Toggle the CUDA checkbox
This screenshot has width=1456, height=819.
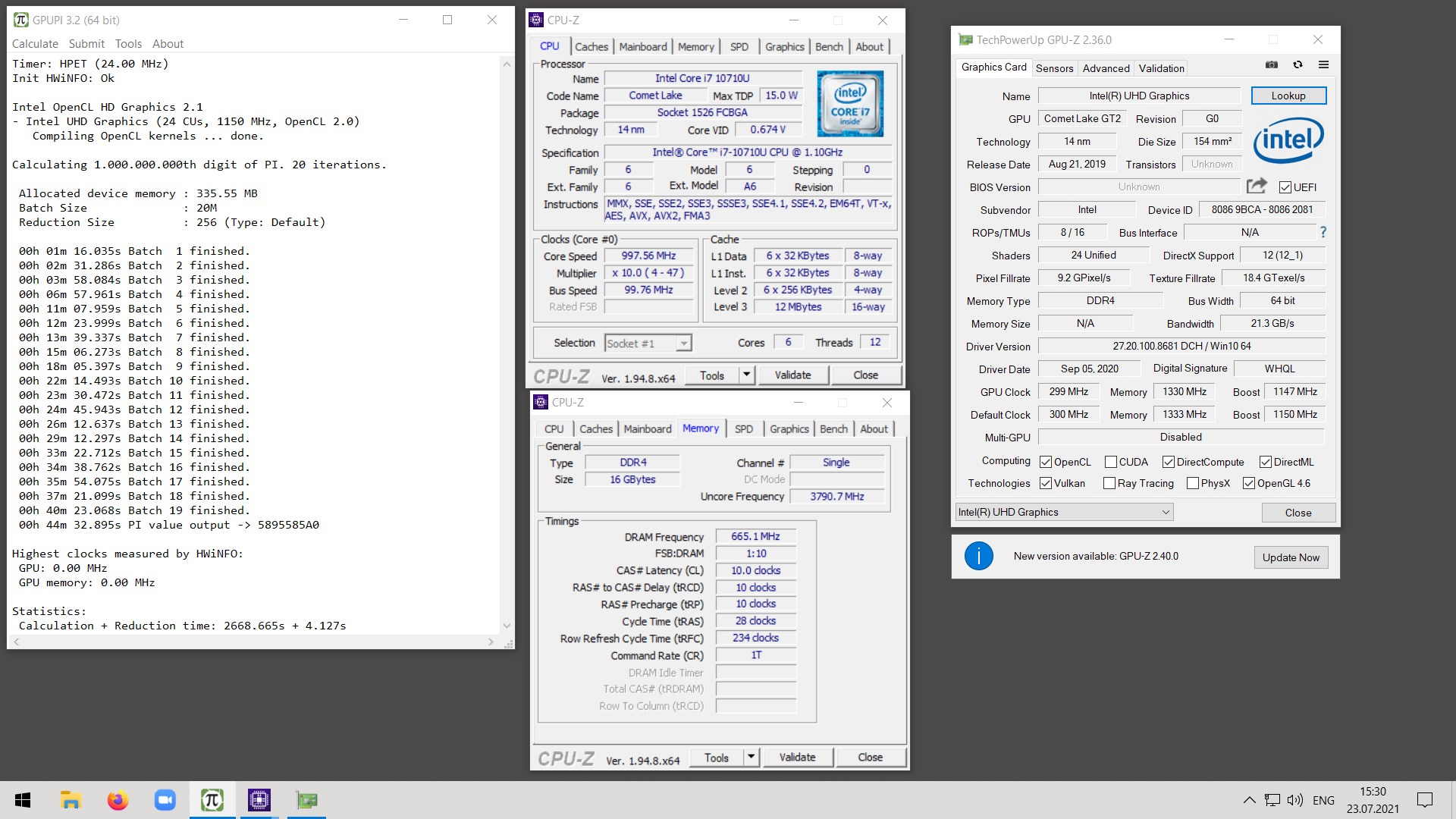[1111, 462]
